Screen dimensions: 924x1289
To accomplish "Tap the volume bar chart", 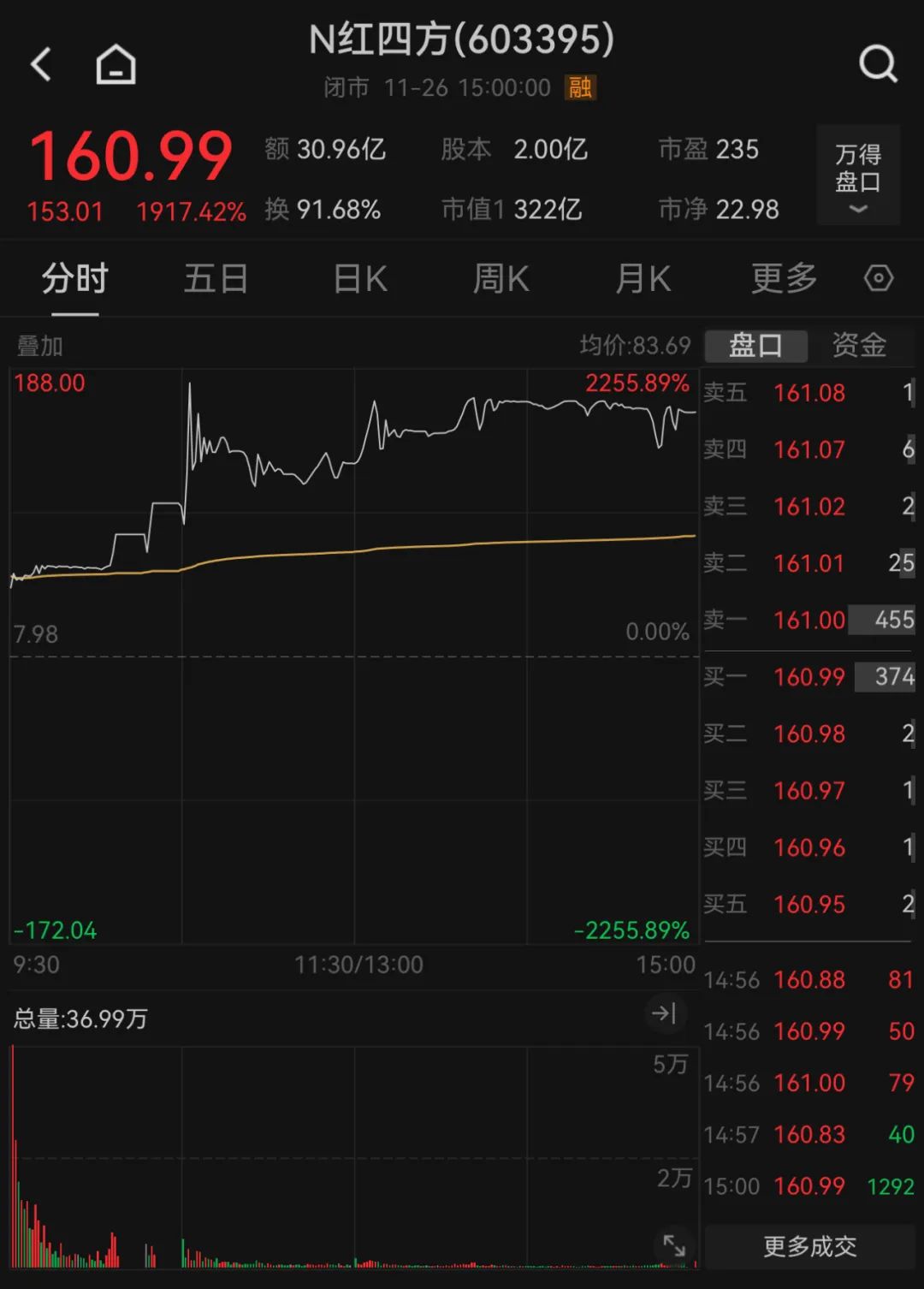I will pyautogui.click(x=354, y=1156).
